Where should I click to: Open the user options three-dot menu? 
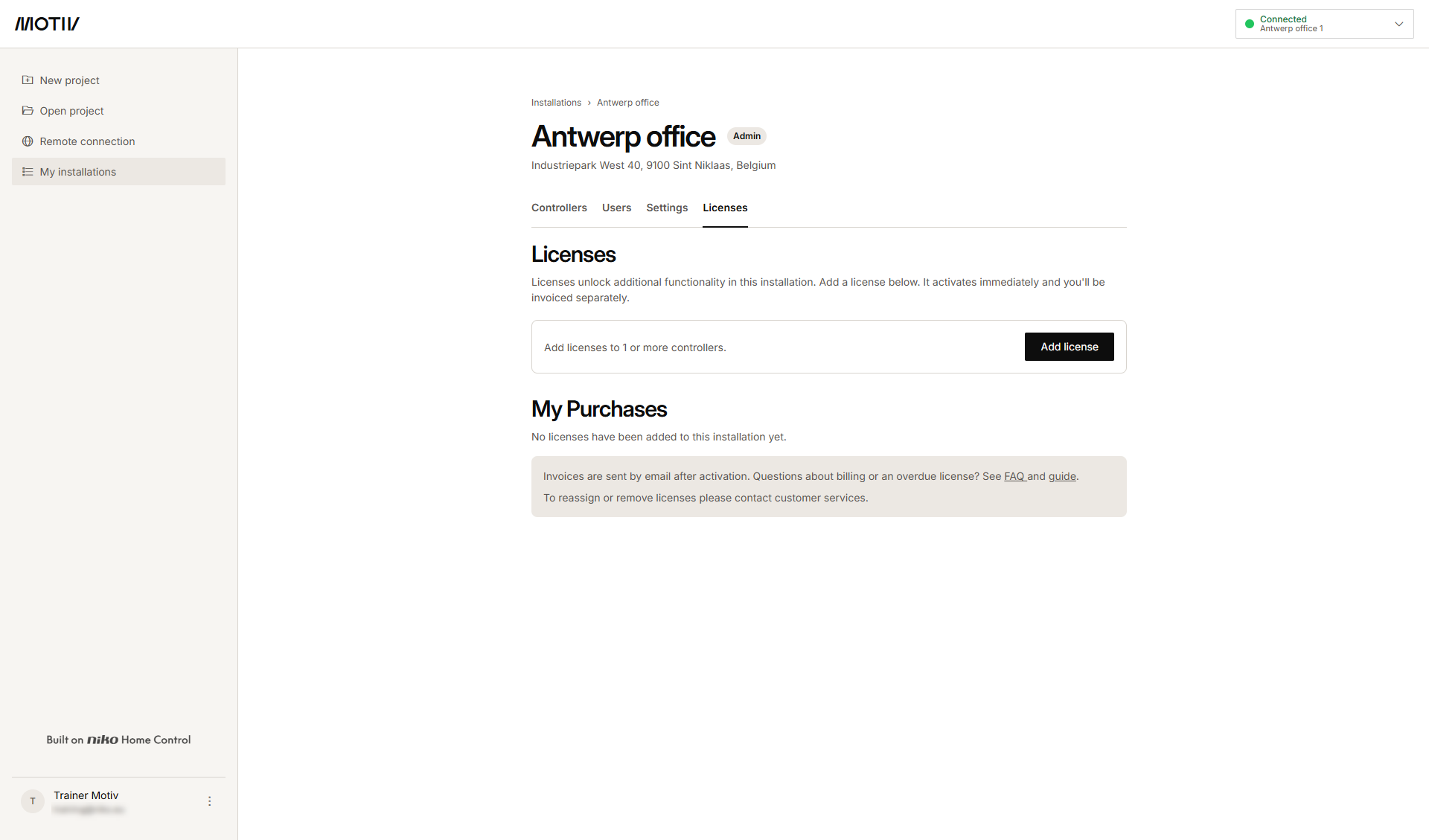tap(209, 801)
